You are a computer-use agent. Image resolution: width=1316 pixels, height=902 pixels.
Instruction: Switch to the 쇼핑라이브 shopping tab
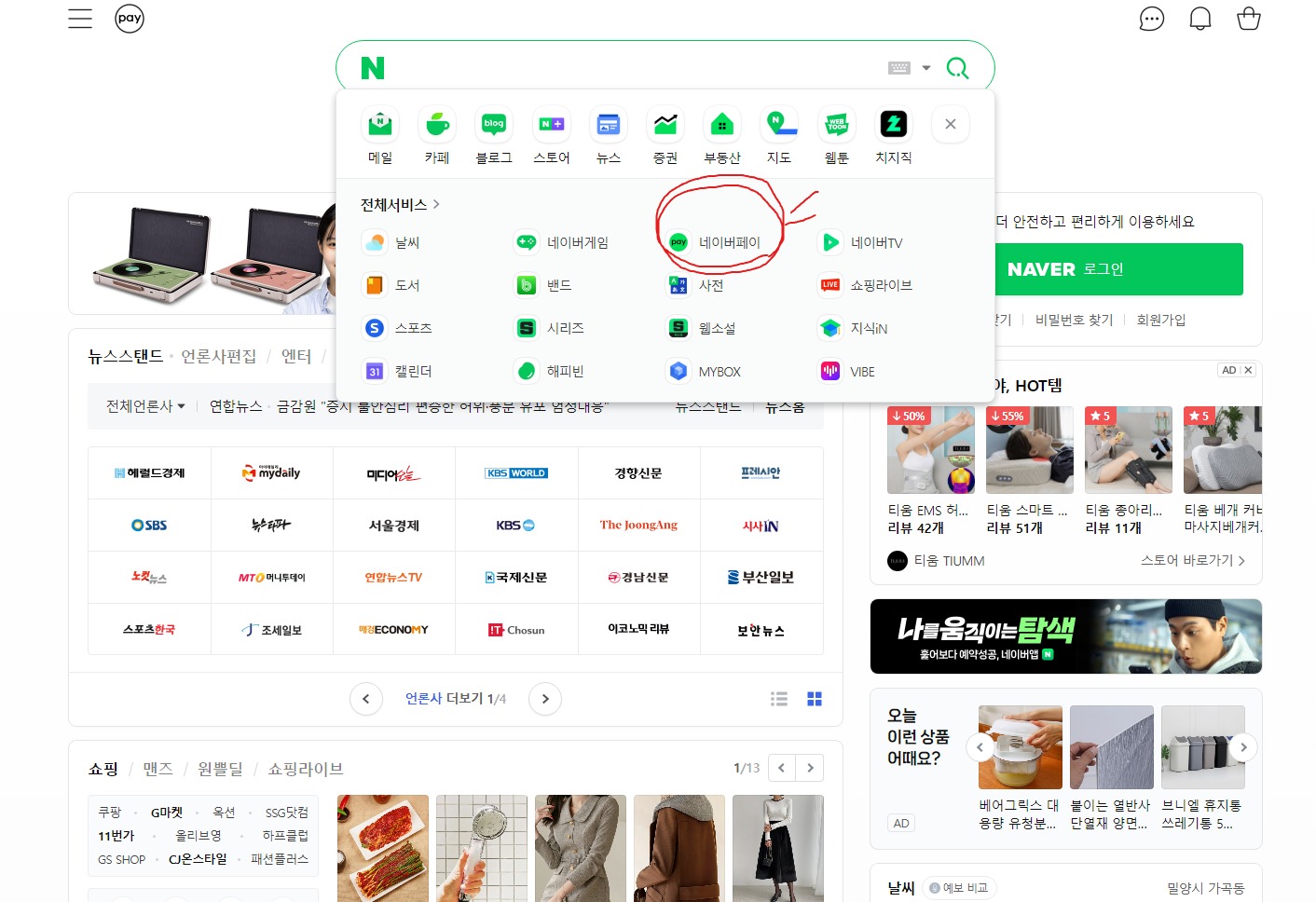306,769
